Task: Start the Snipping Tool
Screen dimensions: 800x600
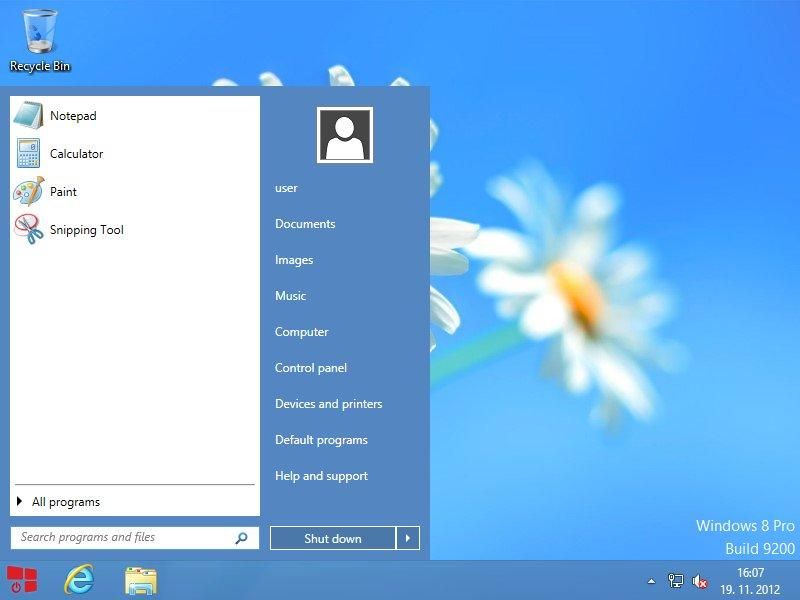Action: (x=85, y=230)
